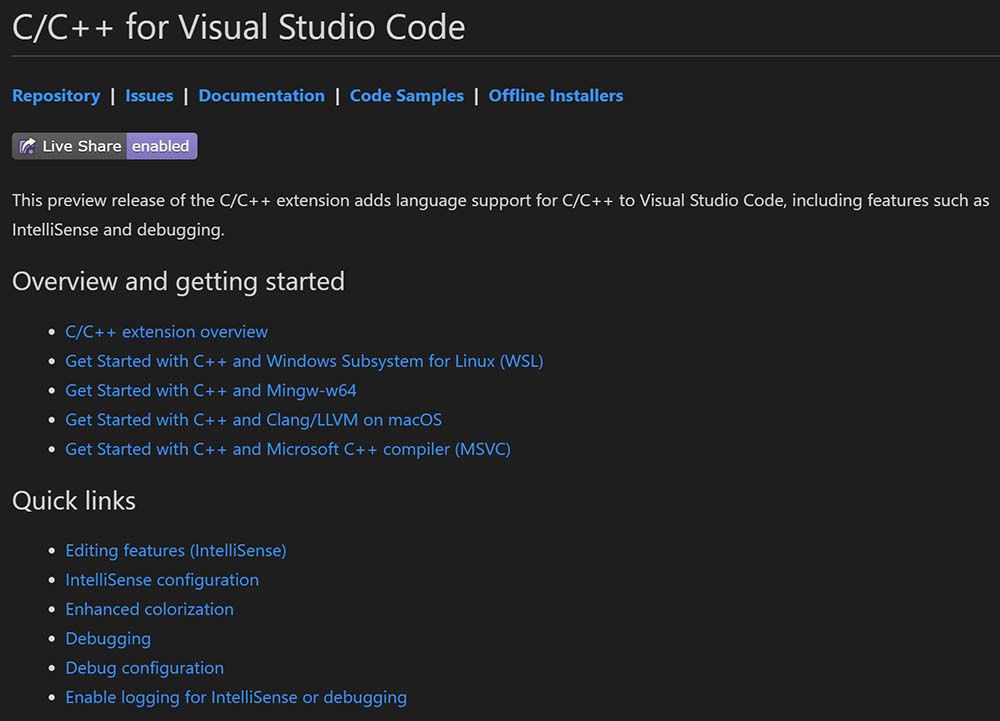Open the Issues link
Screen dimensions: 1000x721
[149, 96]
